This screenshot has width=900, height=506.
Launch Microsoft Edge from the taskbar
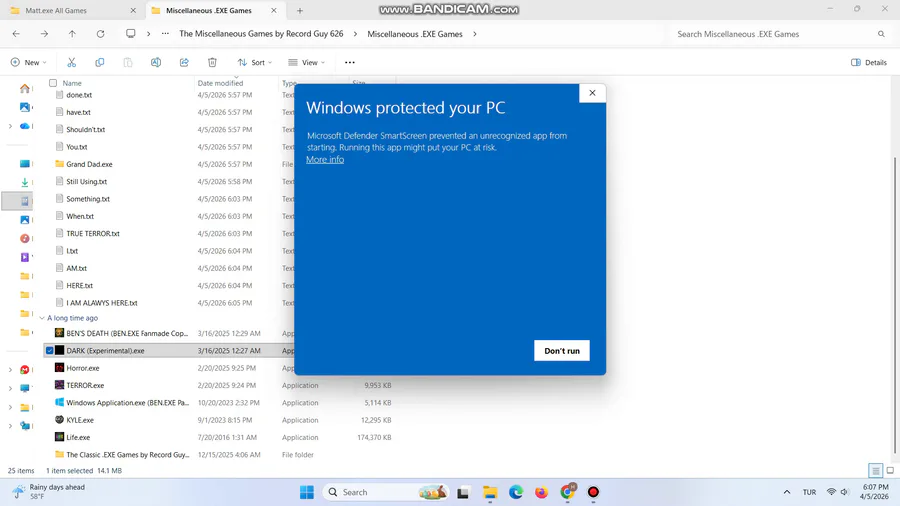point(515,492)
